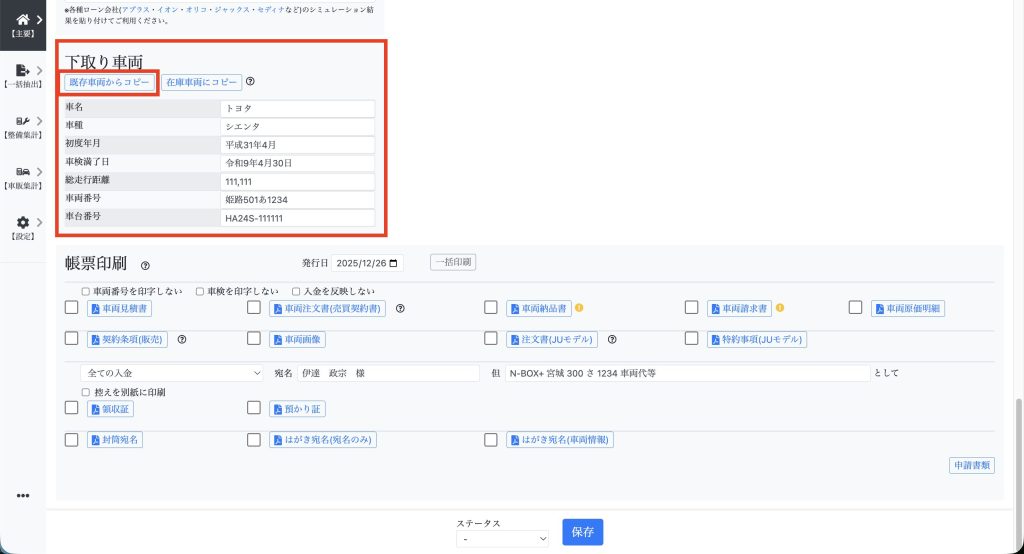Click help icon next to 帳票印刷 heading
Screen dimensions: 1024x554
click(145, 266)
